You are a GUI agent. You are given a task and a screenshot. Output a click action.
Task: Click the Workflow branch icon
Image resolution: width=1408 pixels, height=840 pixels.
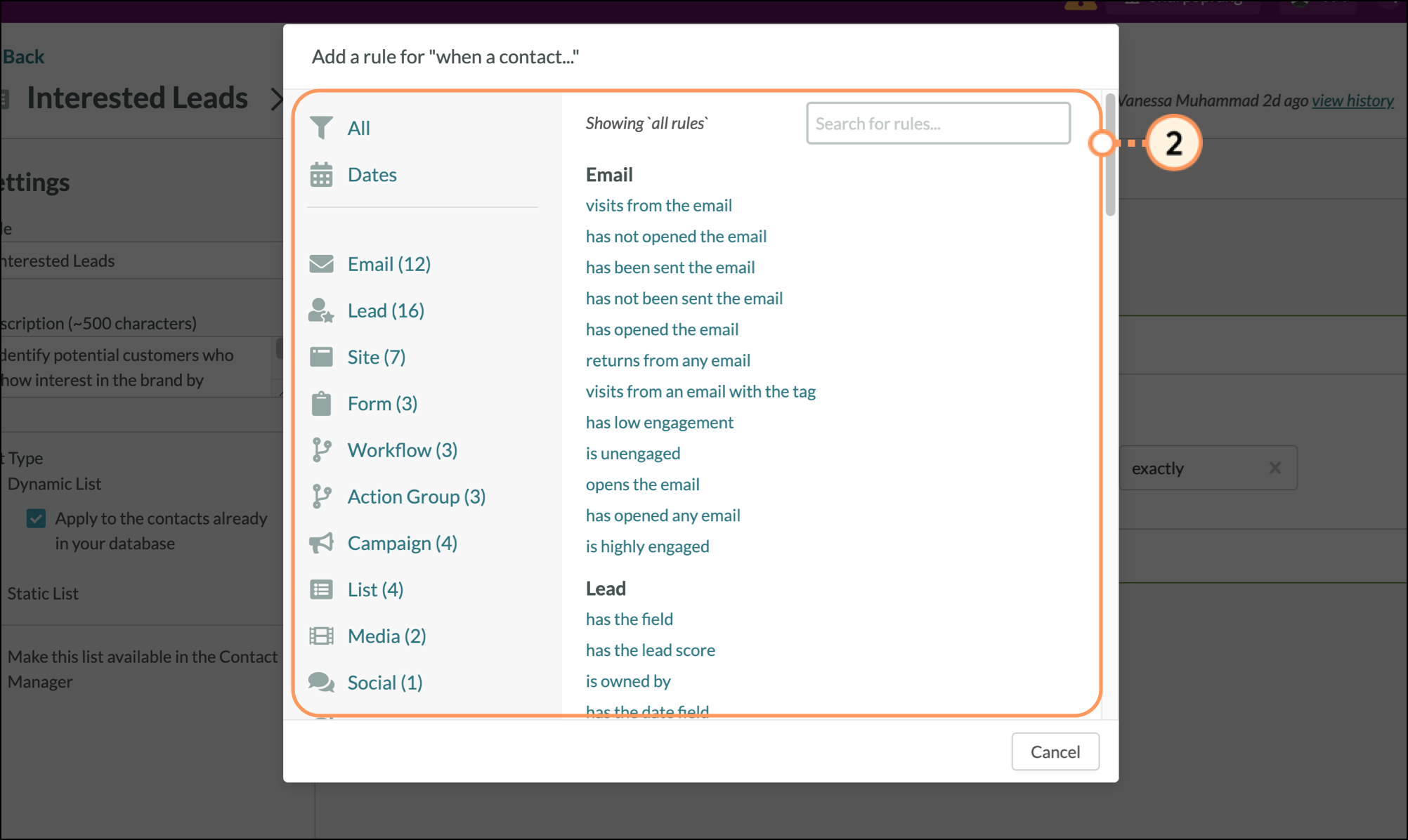[321, 450]
